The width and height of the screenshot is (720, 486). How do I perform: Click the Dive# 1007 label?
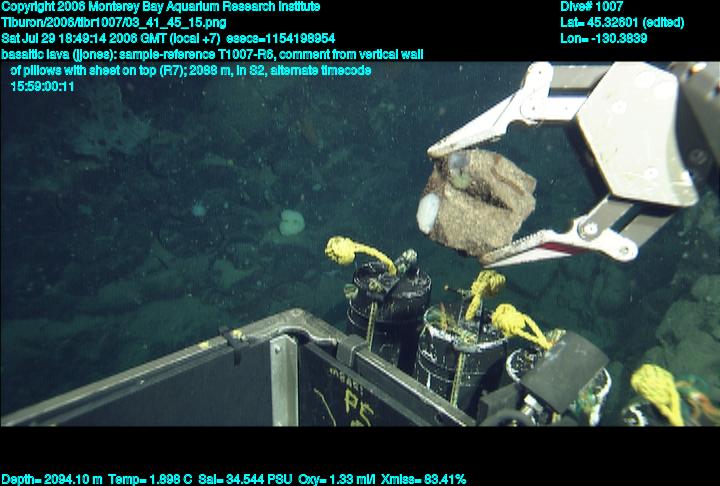tap(591, 6)
